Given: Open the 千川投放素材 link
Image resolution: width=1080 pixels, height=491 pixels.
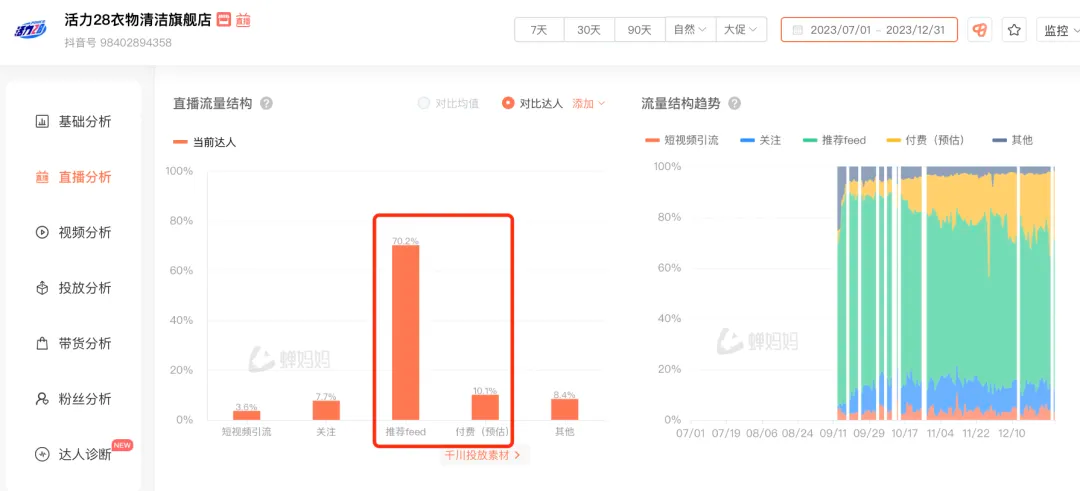Looking at the screenshot, I should point(483,455).
